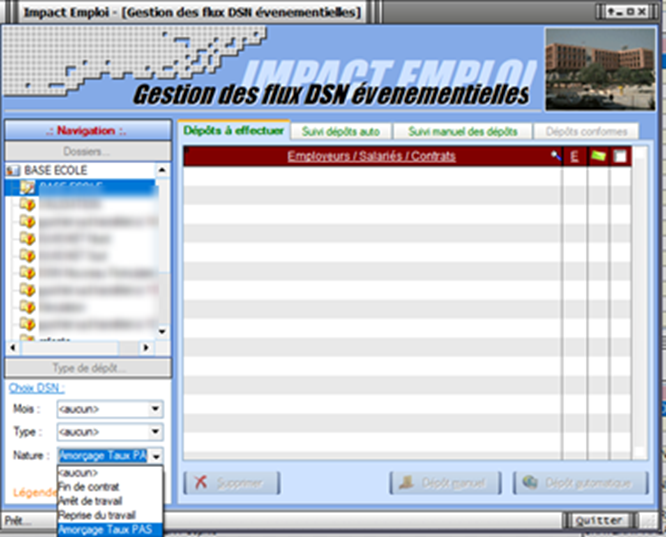Choose <aucun> in the Nature list

coord(110,473)
